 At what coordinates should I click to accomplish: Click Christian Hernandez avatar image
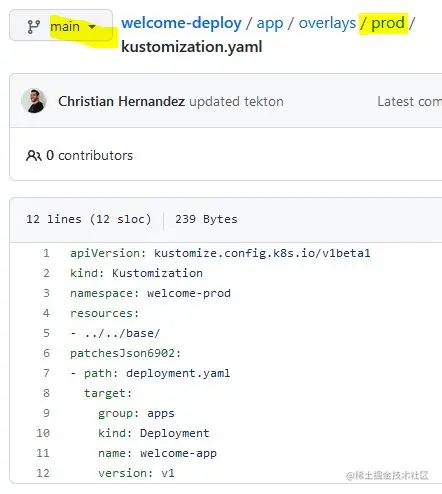34,101
